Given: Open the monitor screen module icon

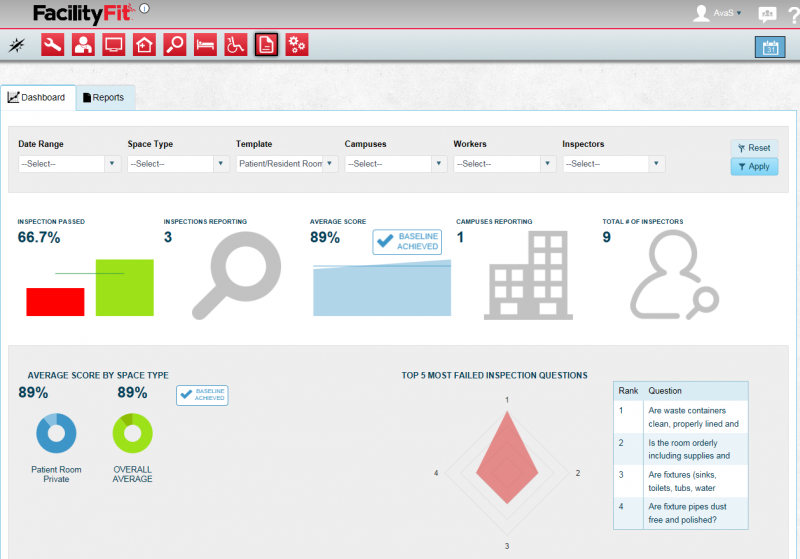Looking at the screenshot, I should (113, 45).
